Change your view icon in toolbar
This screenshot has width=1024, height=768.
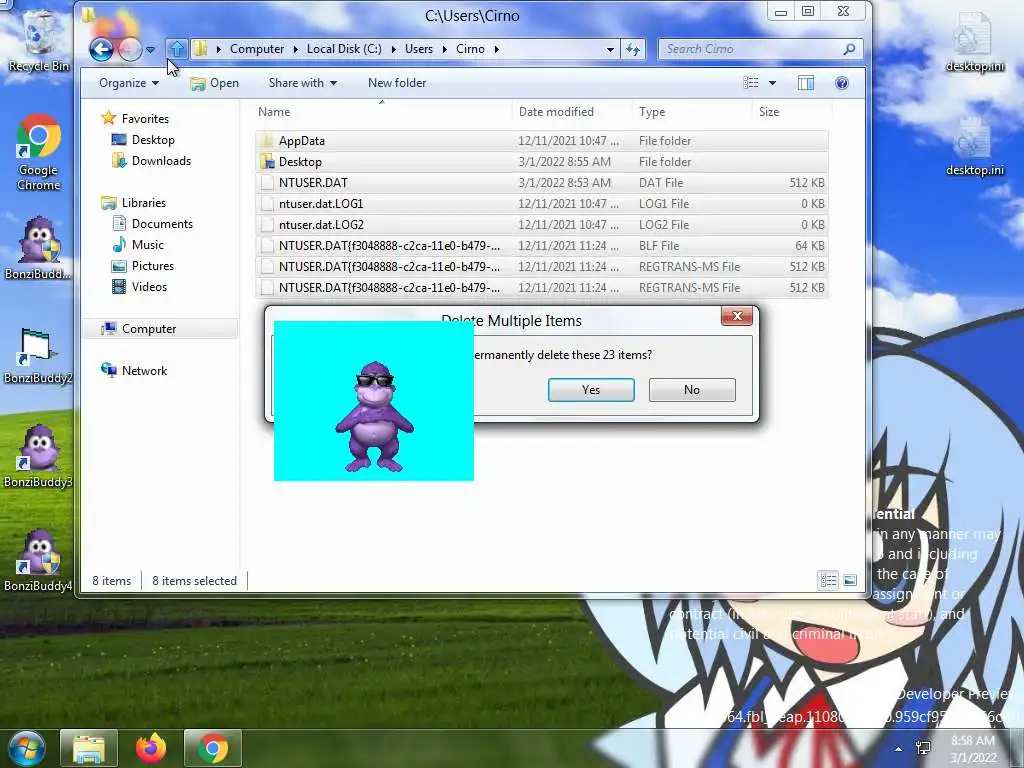click(751, 82)
